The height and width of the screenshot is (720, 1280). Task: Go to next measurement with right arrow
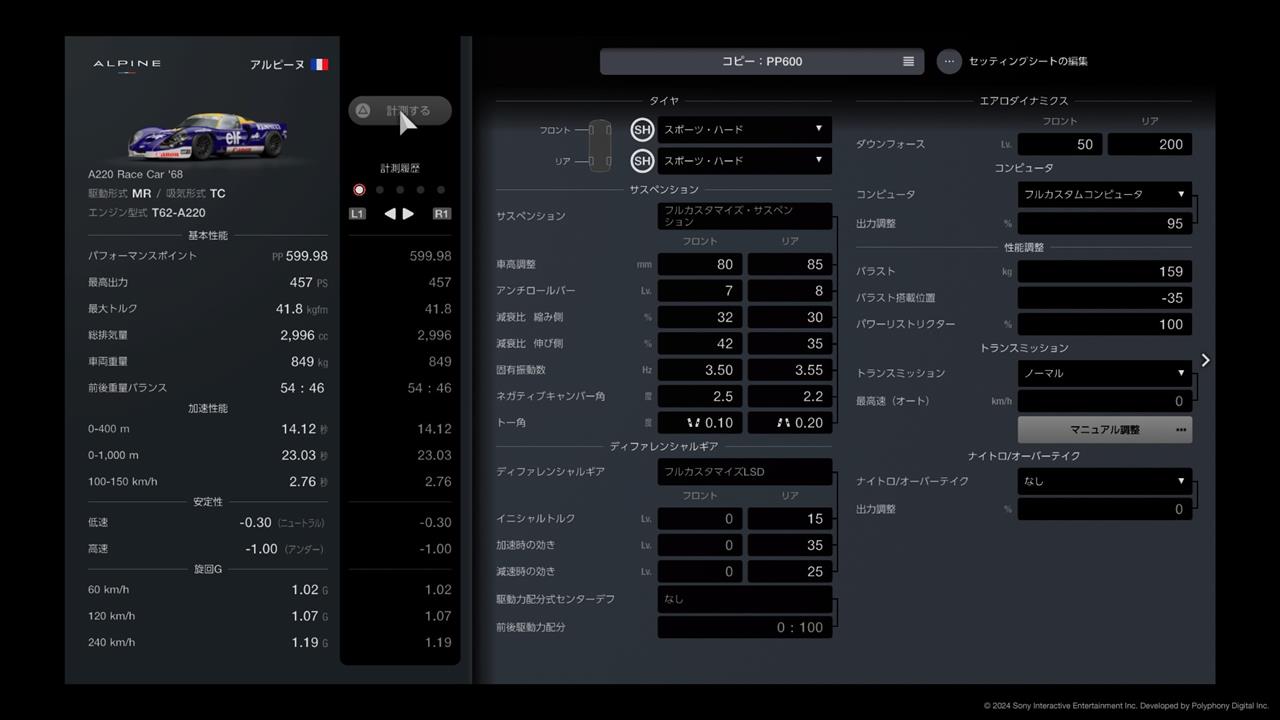(408, 214)
